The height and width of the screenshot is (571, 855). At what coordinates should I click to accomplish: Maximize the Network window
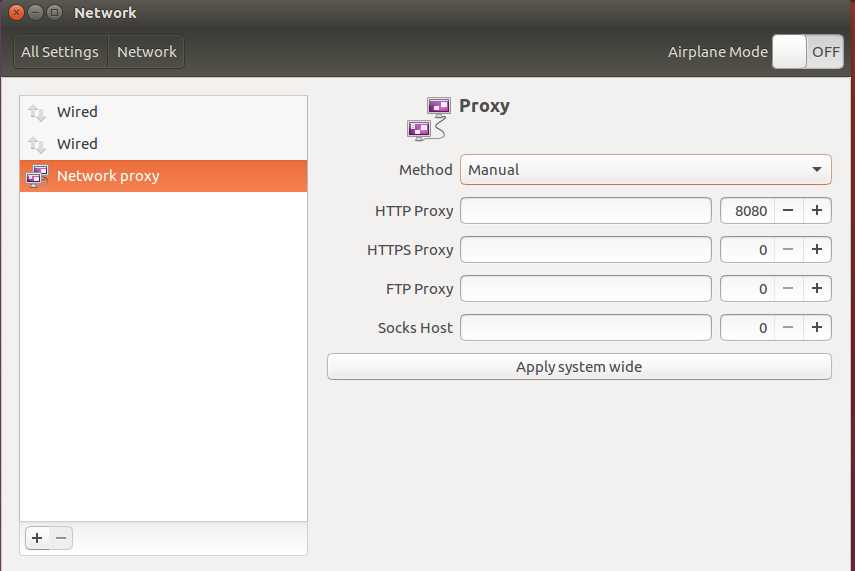point(54,12)
